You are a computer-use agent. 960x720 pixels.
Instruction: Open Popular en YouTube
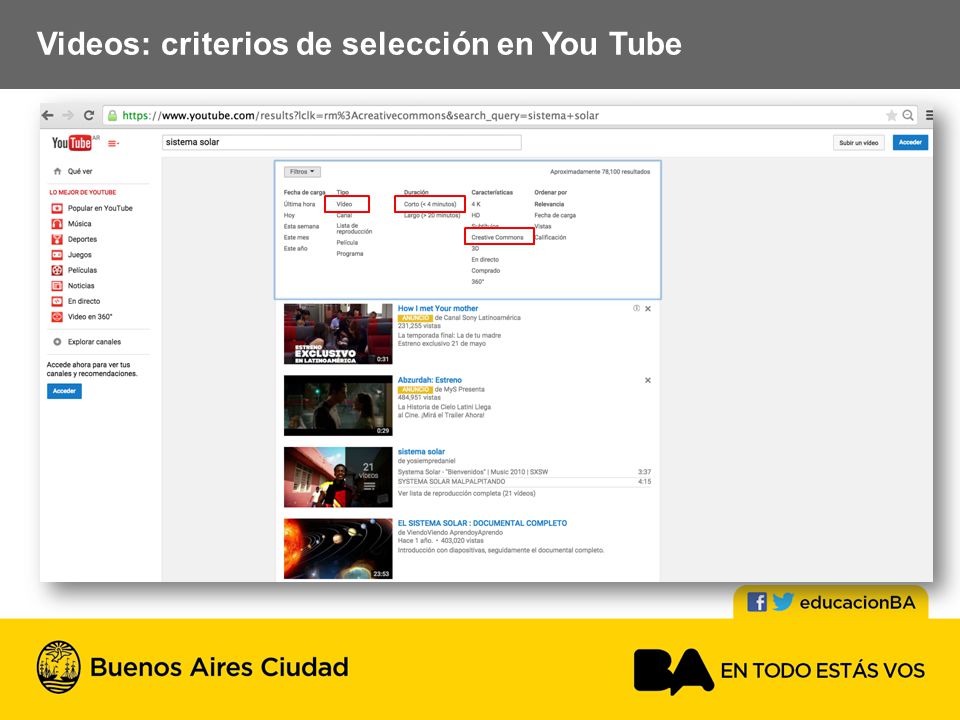click(x=100, y=208)
